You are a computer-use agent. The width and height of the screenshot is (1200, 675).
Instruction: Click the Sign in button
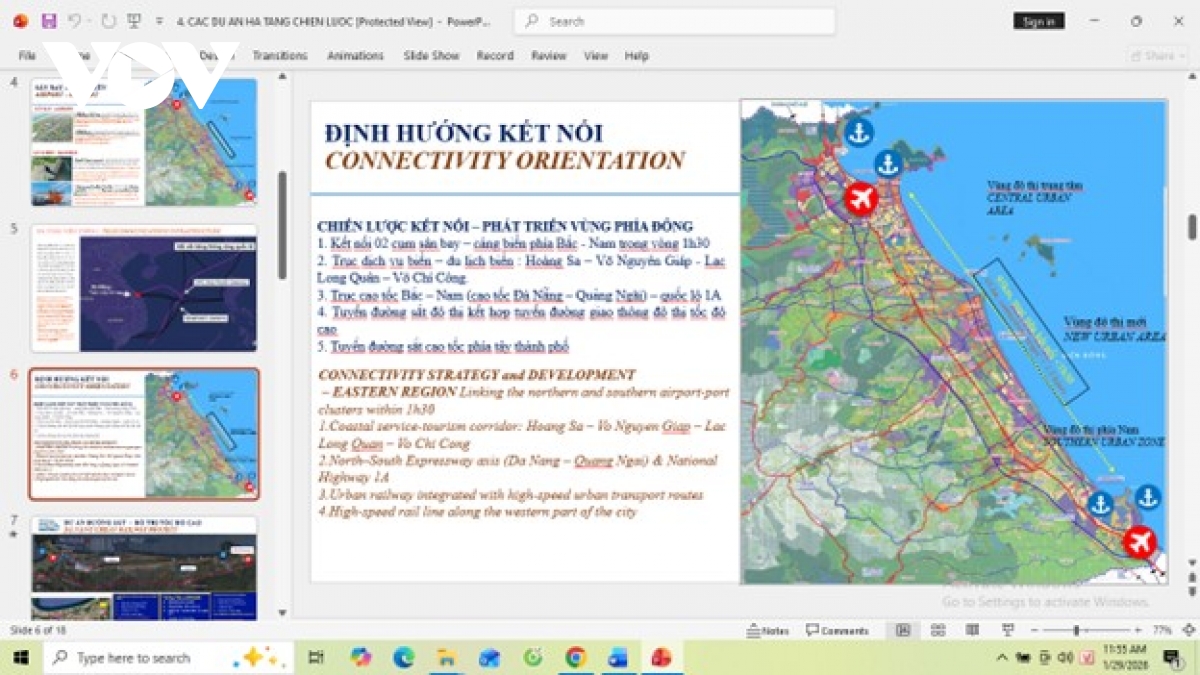coord(1039,21)
